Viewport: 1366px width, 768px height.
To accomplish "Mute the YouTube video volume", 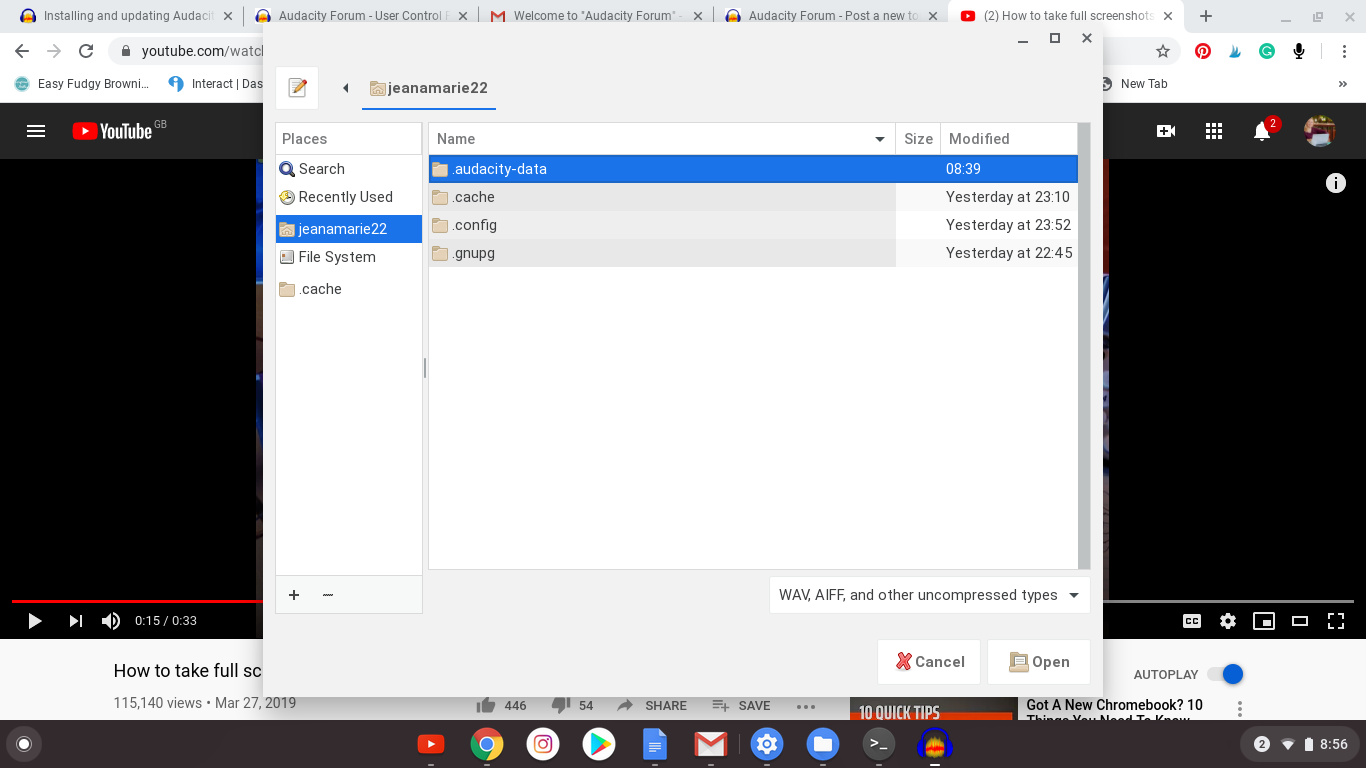I will (111, 621).
